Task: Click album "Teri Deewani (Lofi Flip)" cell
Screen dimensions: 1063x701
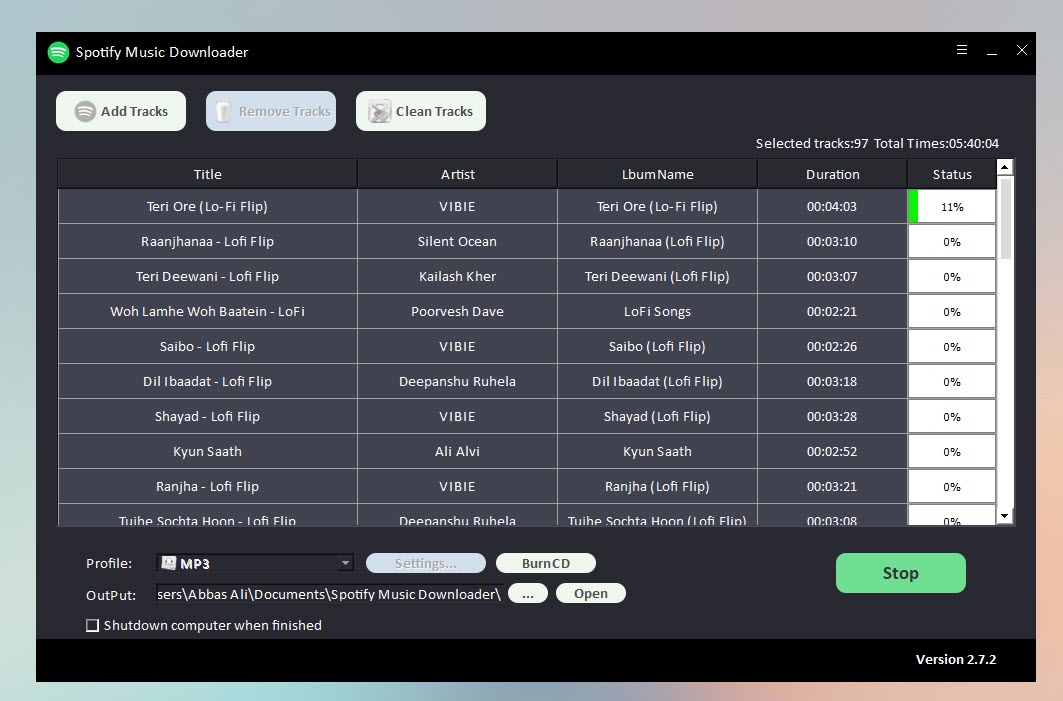Action: pyautogui.click(x=658, y=277)
